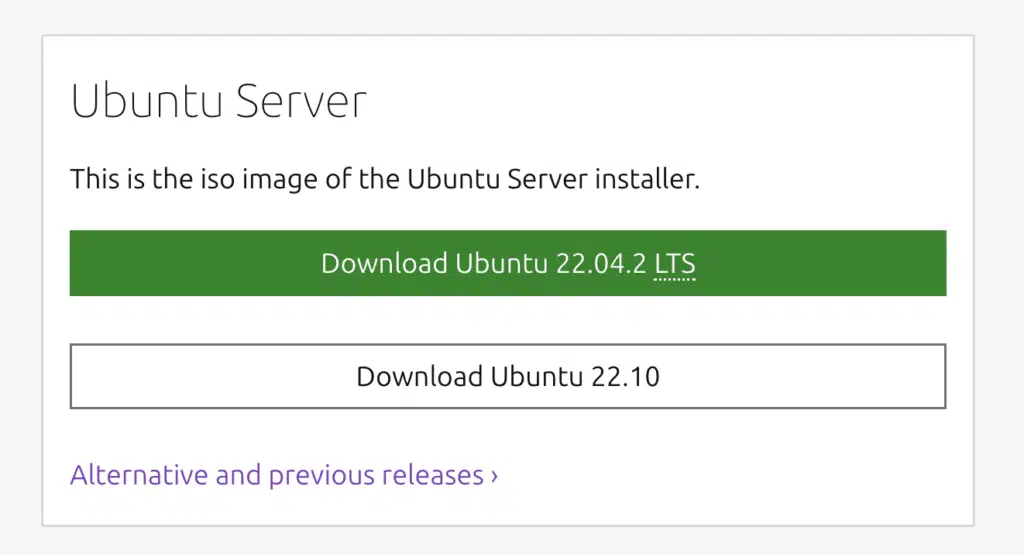Click the word Ubuntu in the 22.10 button
This screenshot has height=555, width=1024.
coord(537,377)
